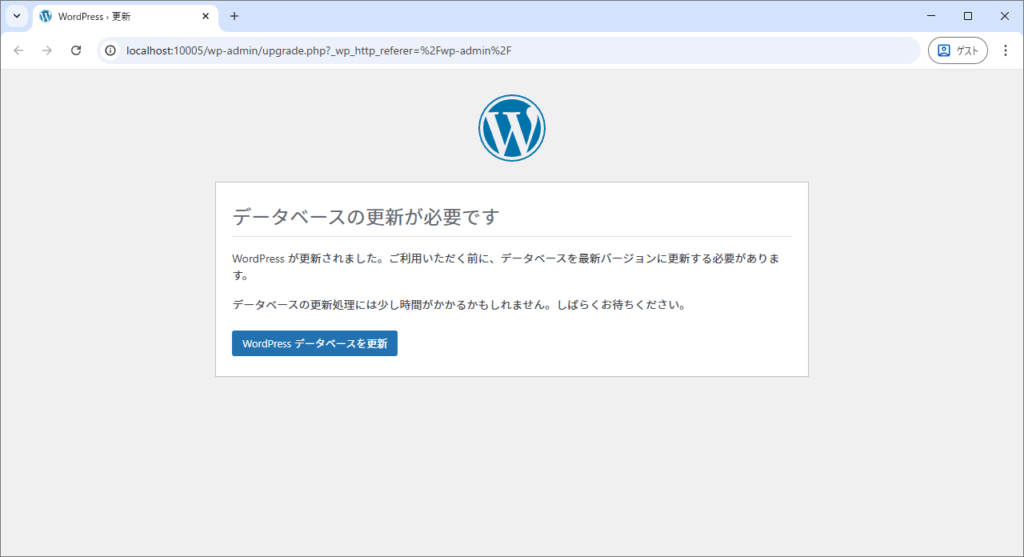Open a new browser tab
1024x557 pixels.
(x=234, y=16)
